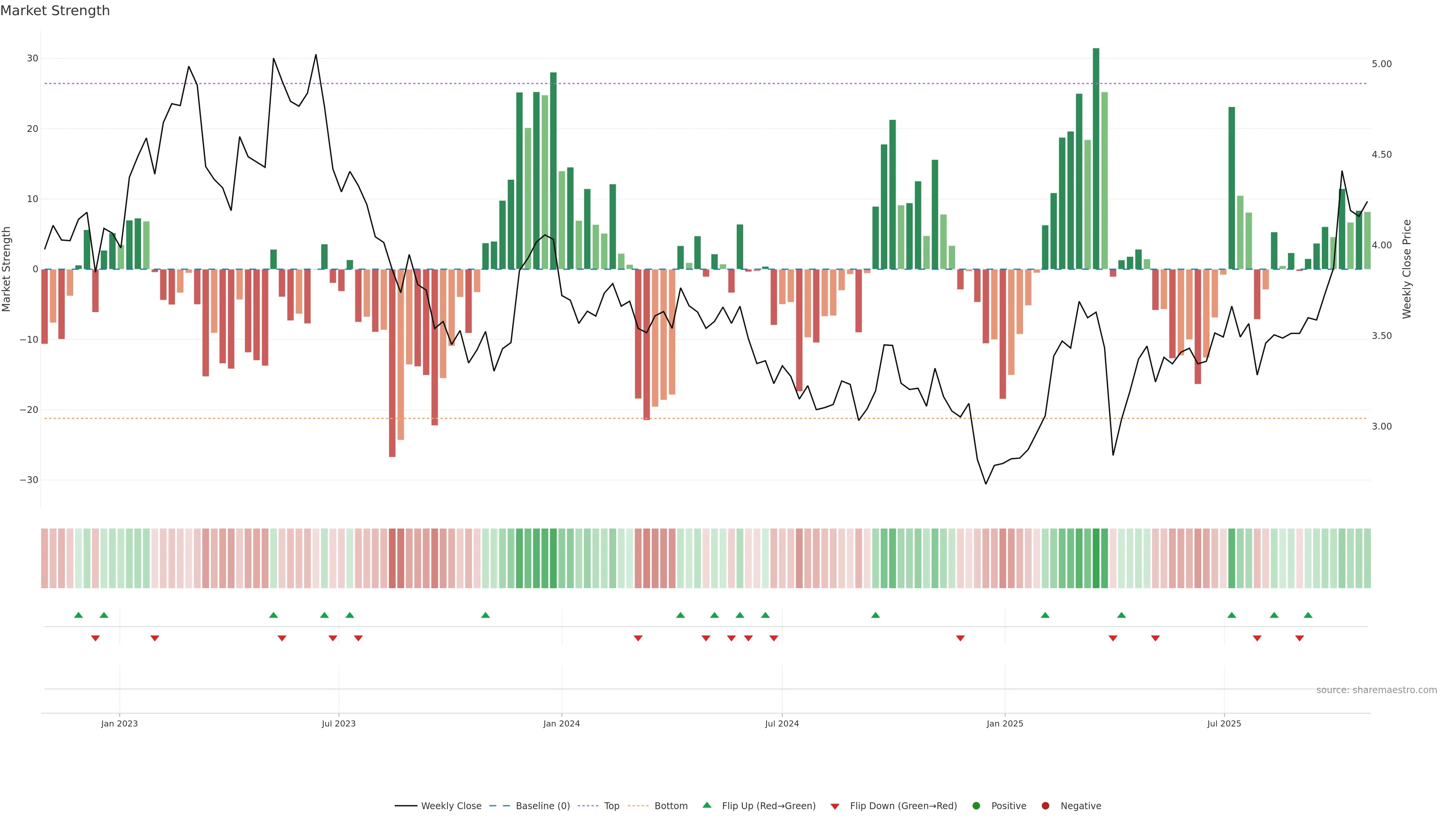Click Flip Down red triangle legend icon

tap(835, 806)
